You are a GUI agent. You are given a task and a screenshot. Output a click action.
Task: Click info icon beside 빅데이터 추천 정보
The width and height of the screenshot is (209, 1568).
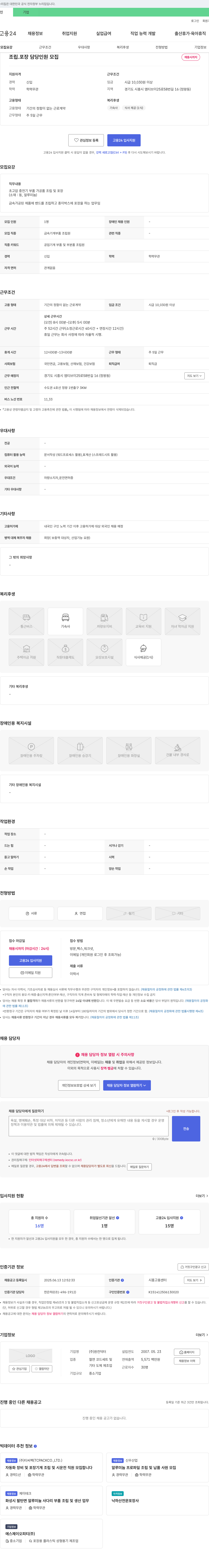[35, 1446]
